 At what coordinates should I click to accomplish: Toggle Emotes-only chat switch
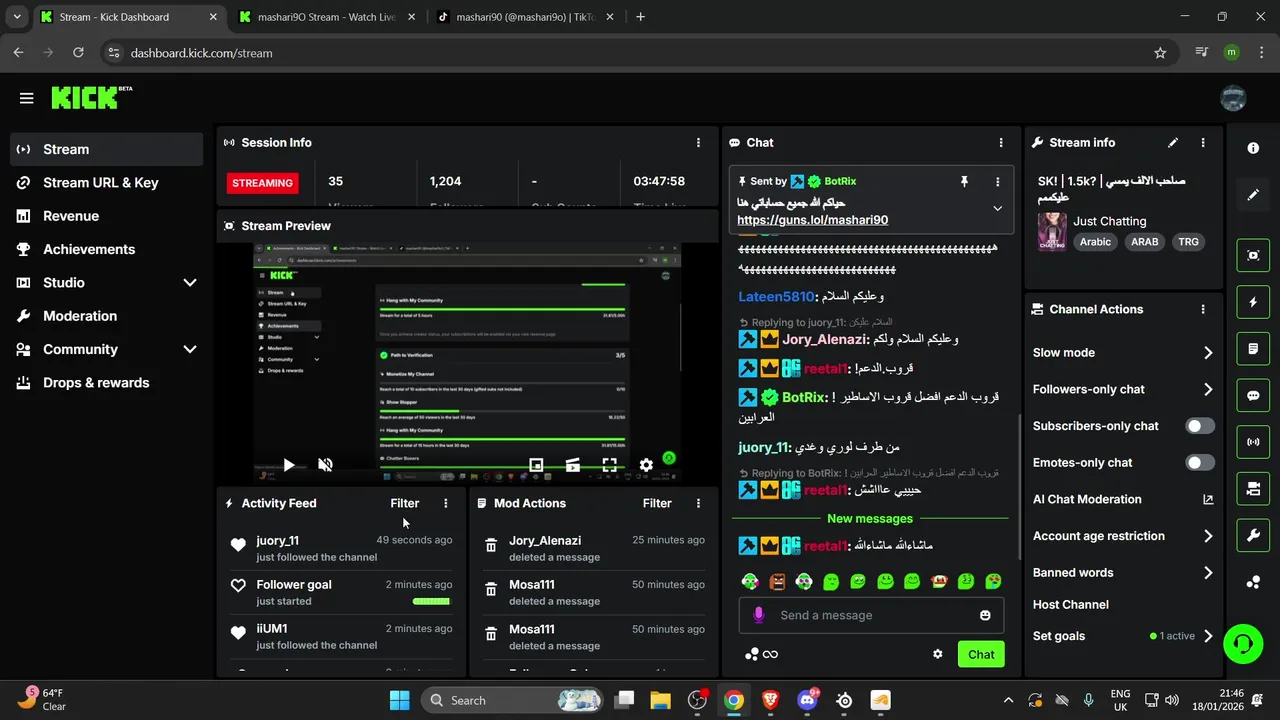click(1200, 463)
